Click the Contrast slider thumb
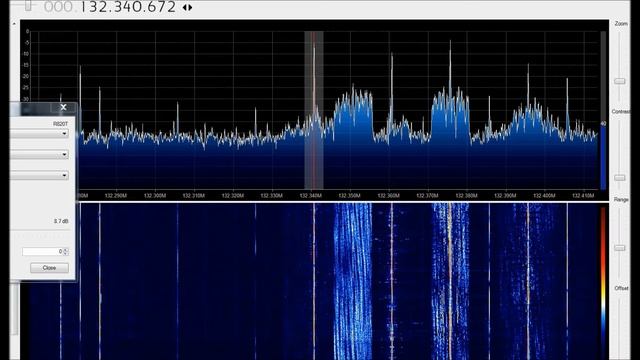Viewport: 640px width, 360px height. [x=620, y=178]
